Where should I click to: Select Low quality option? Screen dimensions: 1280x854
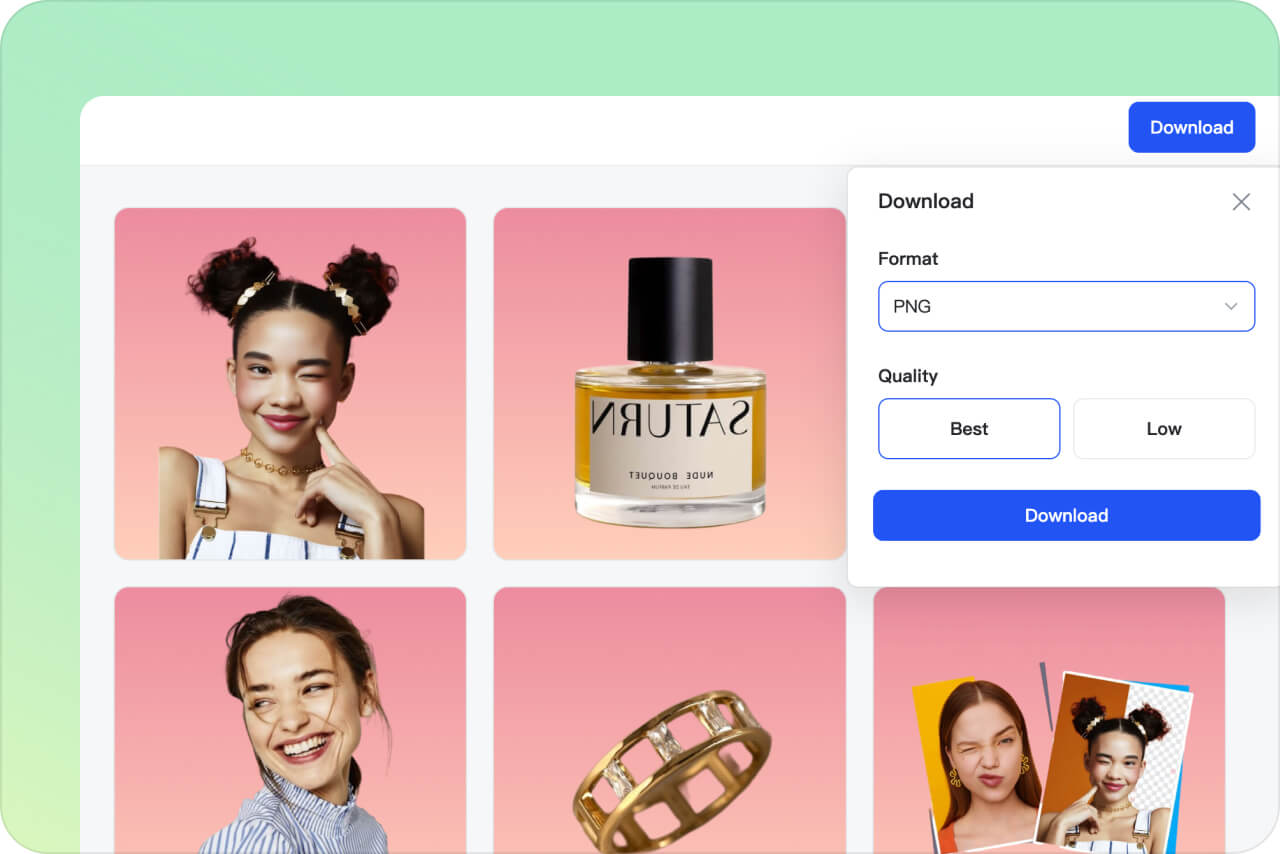pyautogui.click(x=1164, y=429)
